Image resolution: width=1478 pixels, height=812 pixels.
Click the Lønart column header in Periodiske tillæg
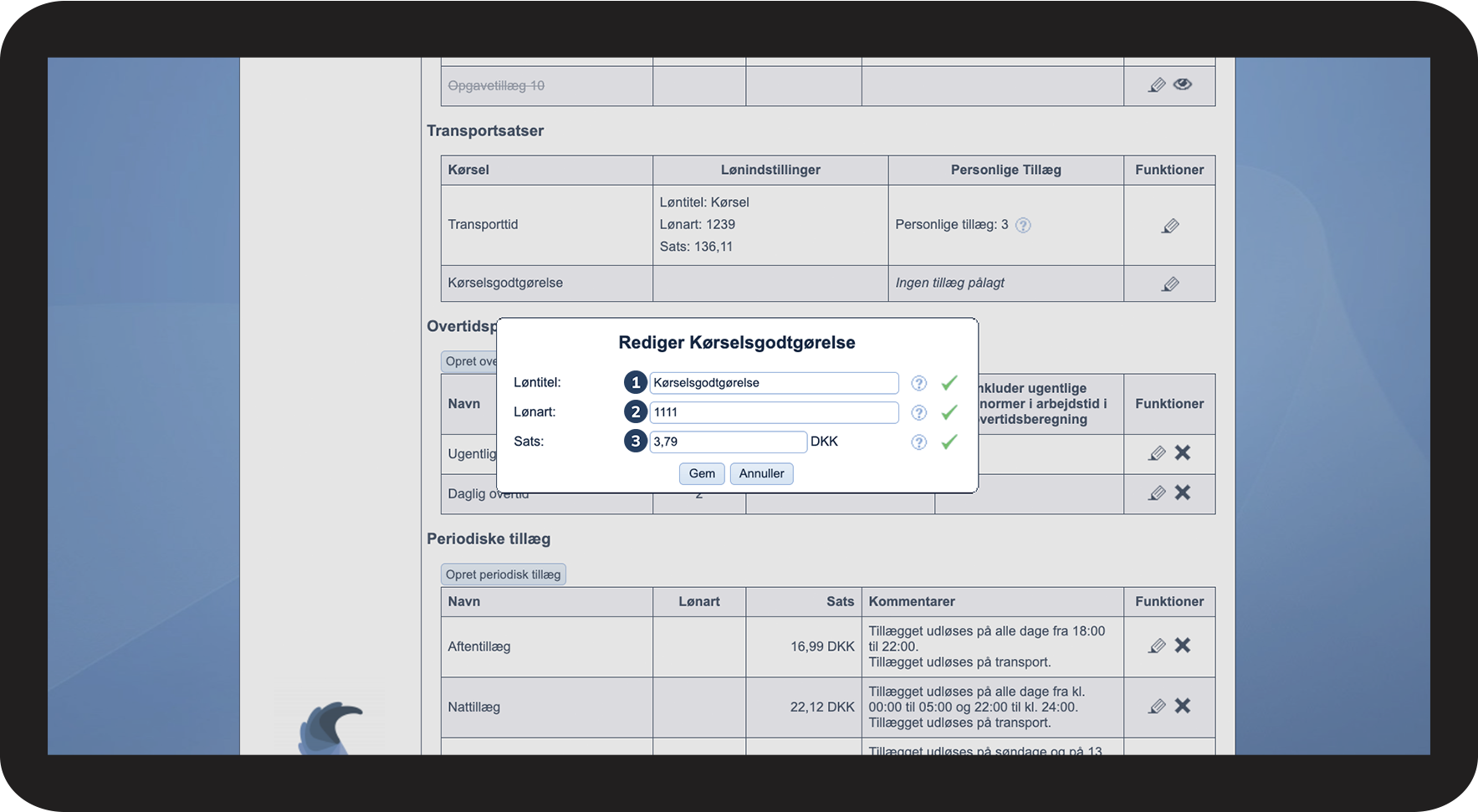699,601
